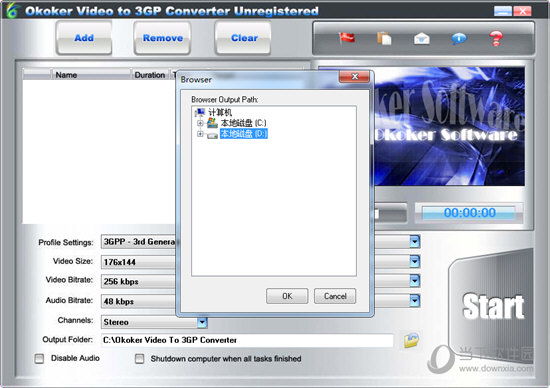Image resolution: width=550 pixels, height=388 pixels.
Task: Close the Browser dialog with X
Action: point(354,76)
